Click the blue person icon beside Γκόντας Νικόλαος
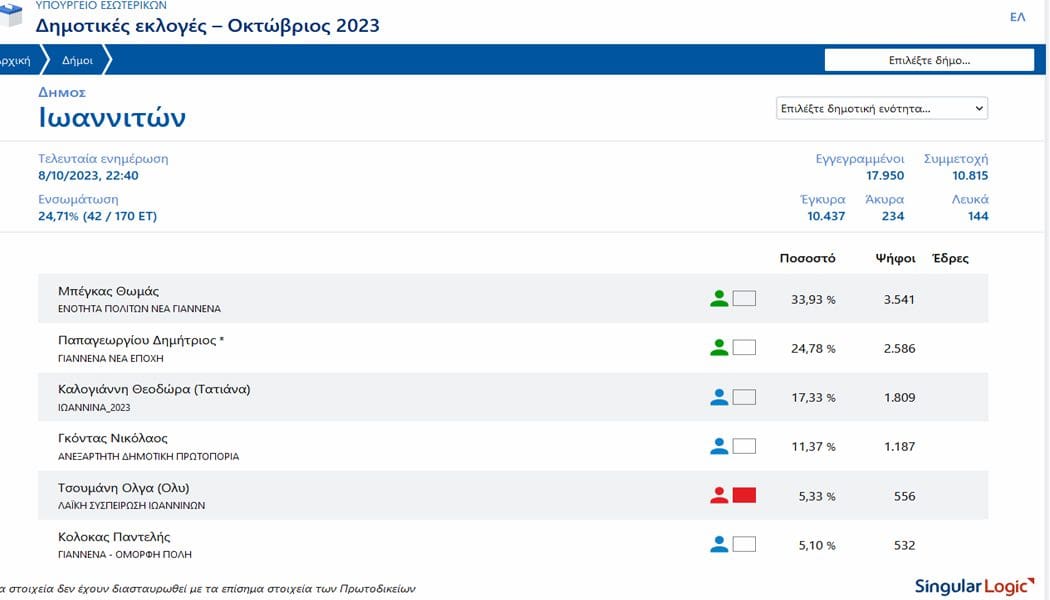Image resolution: width=1050 pixels, height=600 pixels. [718, 446]
